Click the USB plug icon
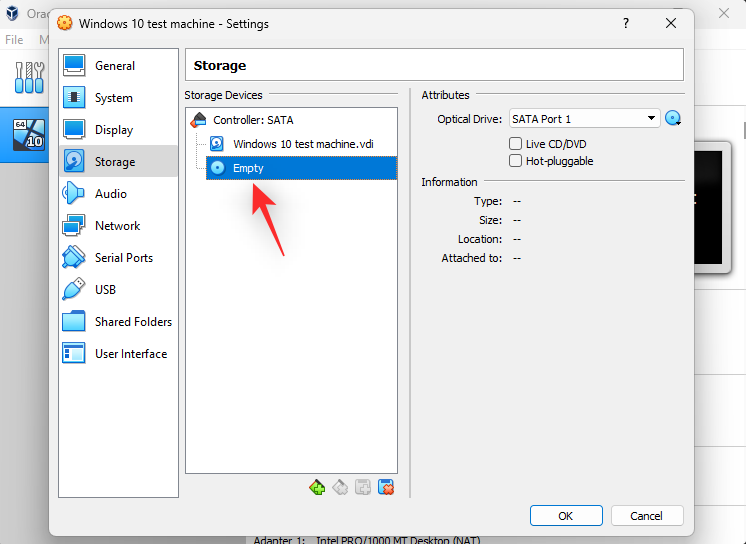The width and height of the screenshot is (746, 544). click(x=74, y=289)
